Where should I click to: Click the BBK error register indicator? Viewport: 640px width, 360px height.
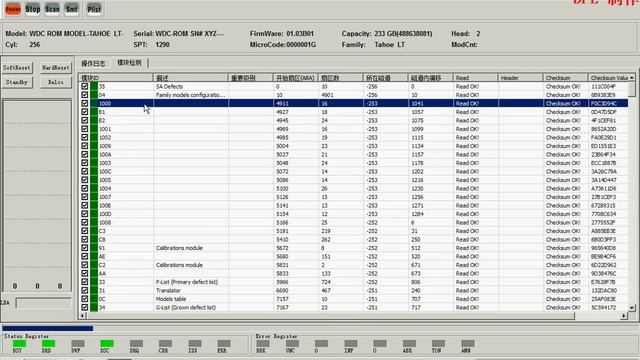[262, 344]
